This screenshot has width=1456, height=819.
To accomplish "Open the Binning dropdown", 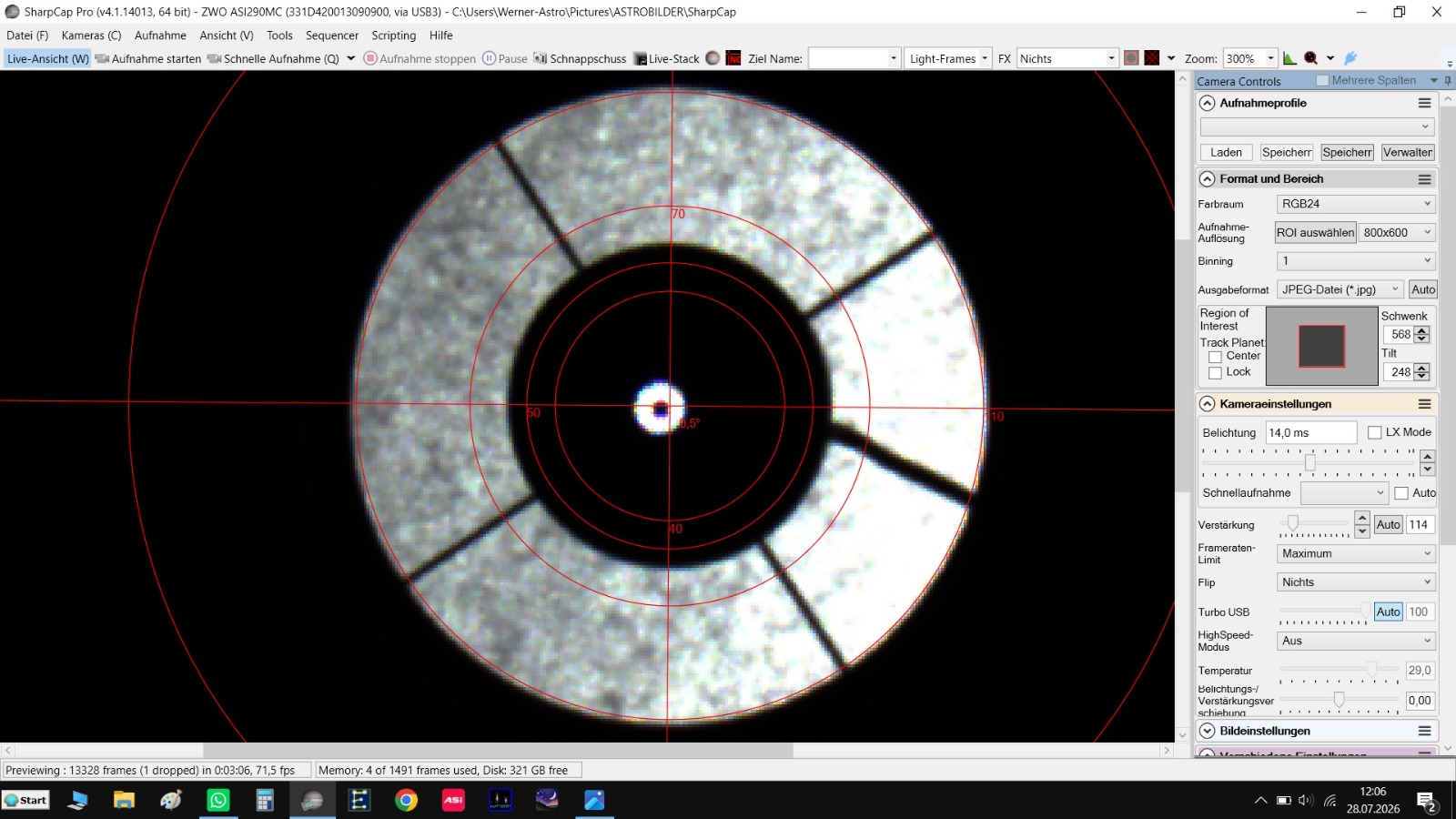I will (1356, 261).
